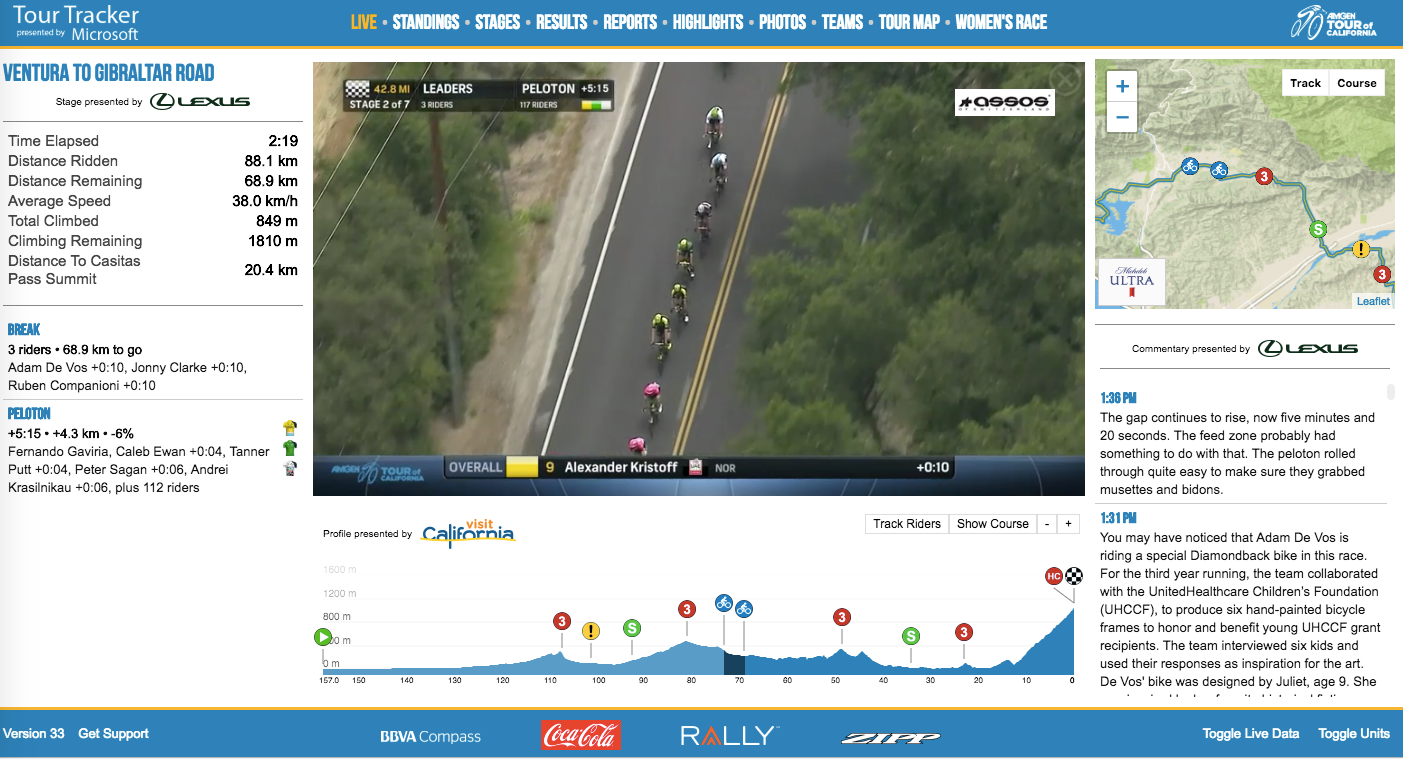This screenshot has height=759, width=1403.
Task: Zoom out the profile with the minus button
Action: (1047, 524)
